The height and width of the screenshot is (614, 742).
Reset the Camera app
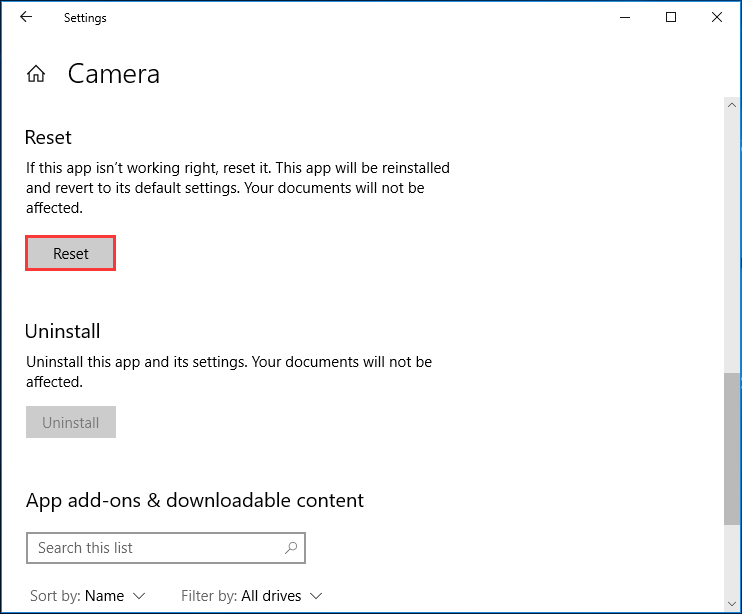point(71,253)
